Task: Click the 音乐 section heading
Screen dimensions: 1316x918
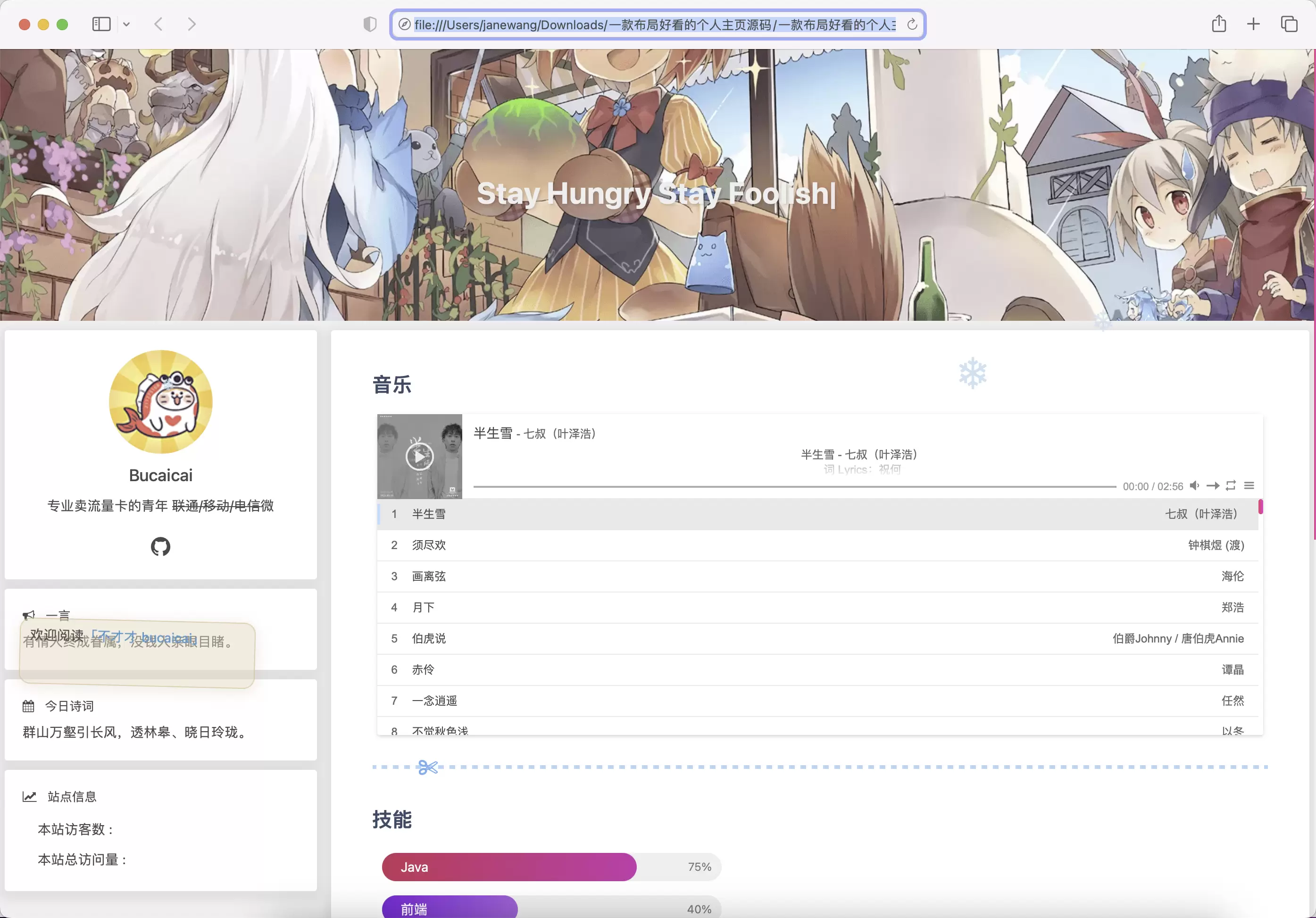Action: pos(392,384)
